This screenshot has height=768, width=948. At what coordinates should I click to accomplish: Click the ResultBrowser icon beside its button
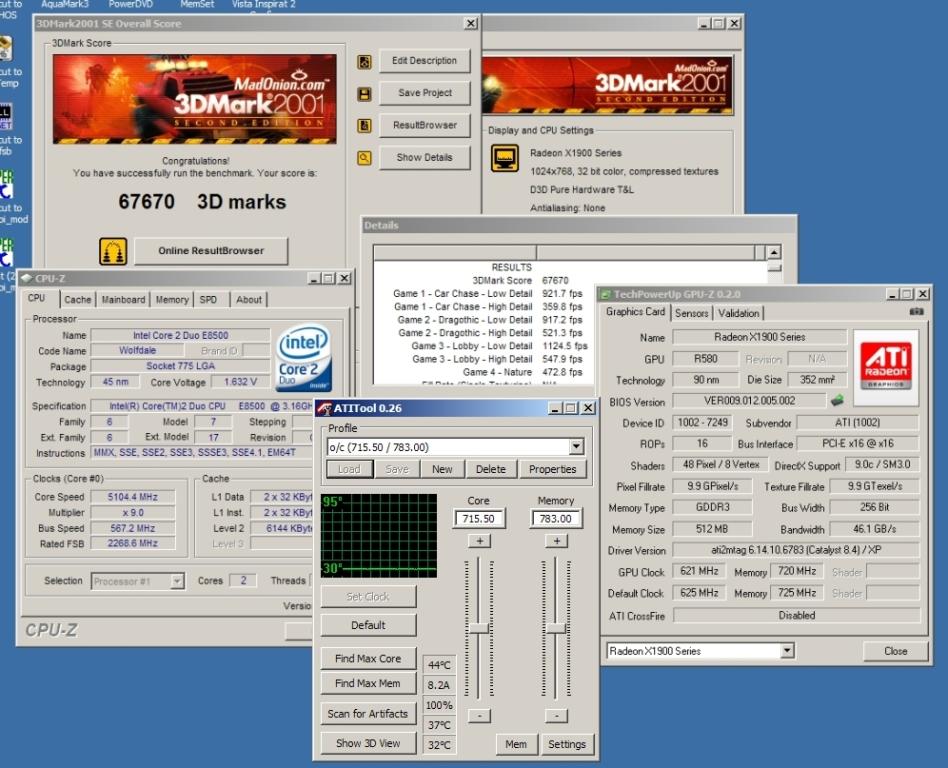[x=364, y=126]
